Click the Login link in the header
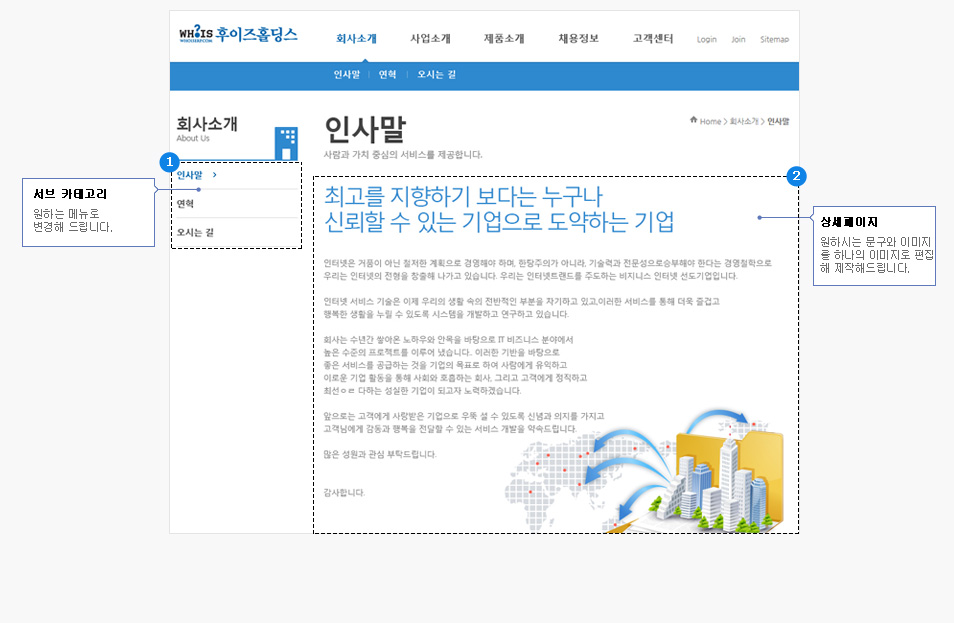The image size is (954, 623). pos(707,40)
